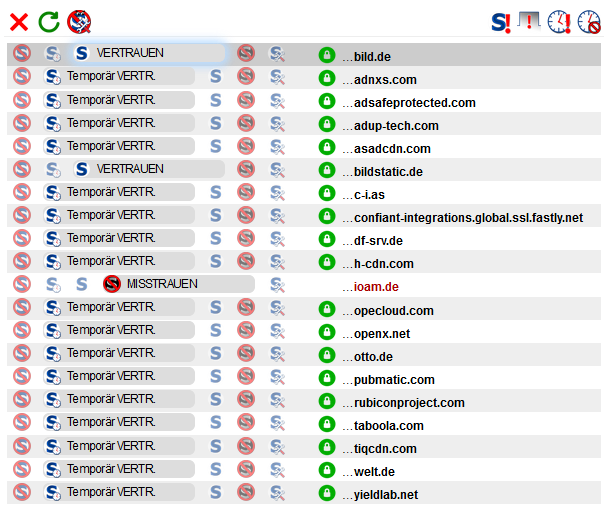Click the clock icon with forbidden sign
This screenshot has height=511, width=605.
[589, 22]
